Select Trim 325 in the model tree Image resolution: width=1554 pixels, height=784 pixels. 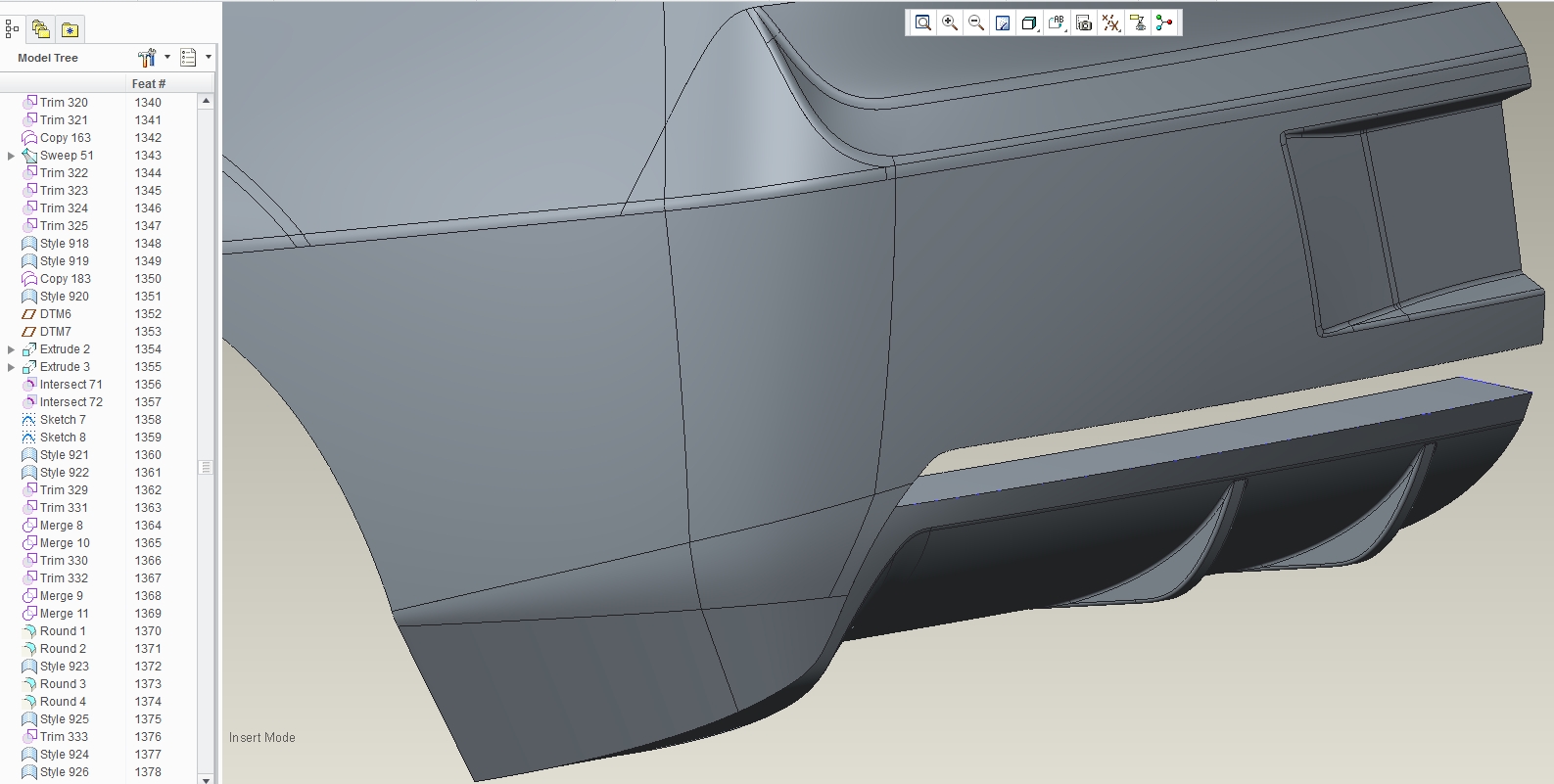click(x=64, y=226)
